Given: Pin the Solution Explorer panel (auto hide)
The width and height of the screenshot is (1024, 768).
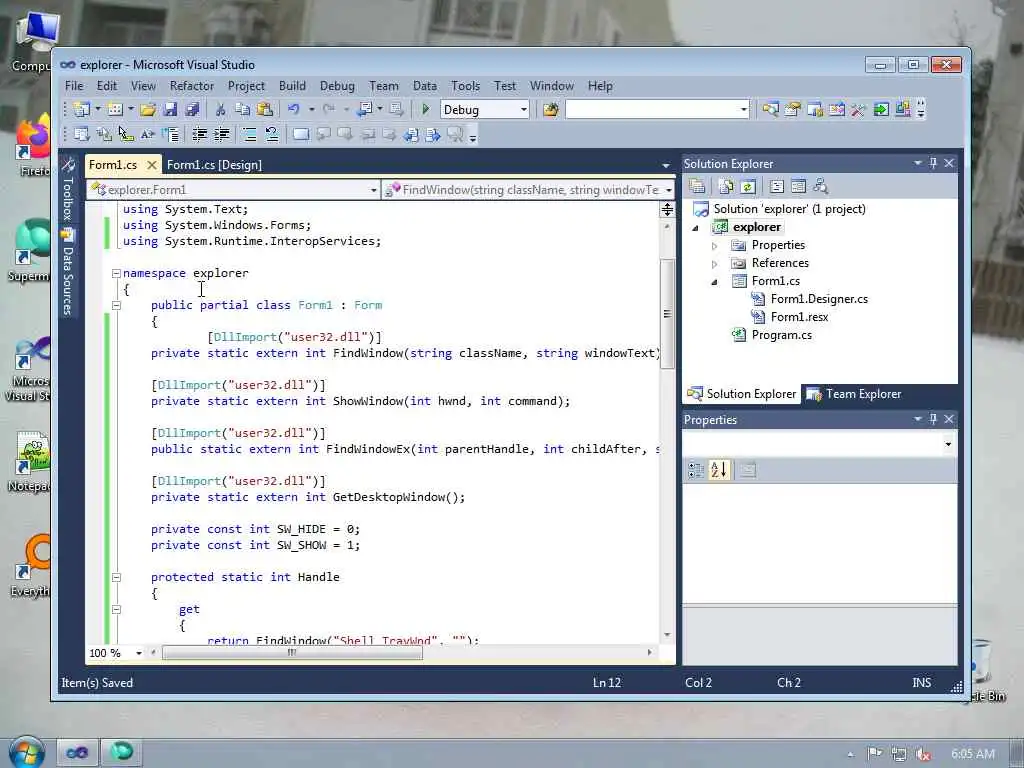Looking at the screenshot, I should [x=934, y=163].
